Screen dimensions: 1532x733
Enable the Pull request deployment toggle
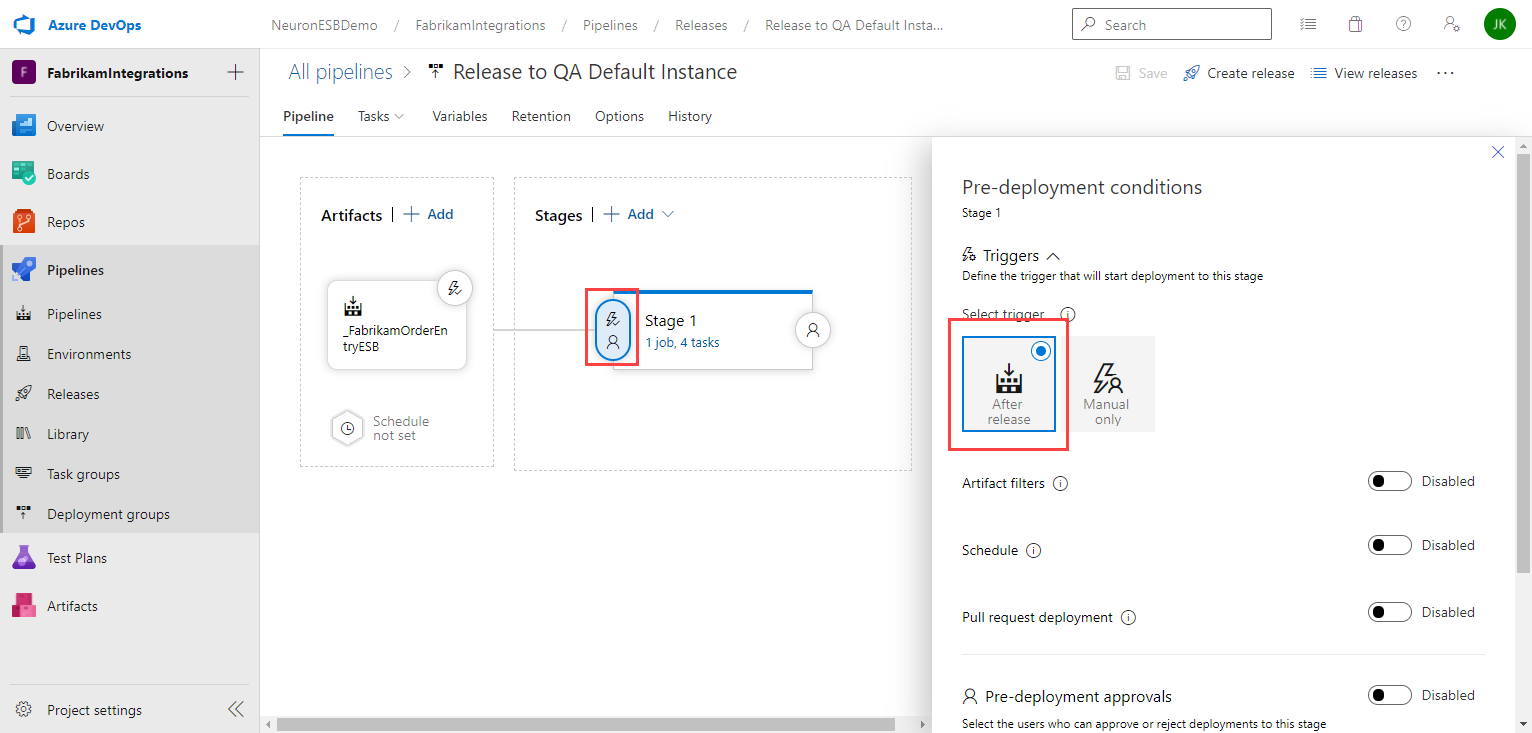(1390, 612)
